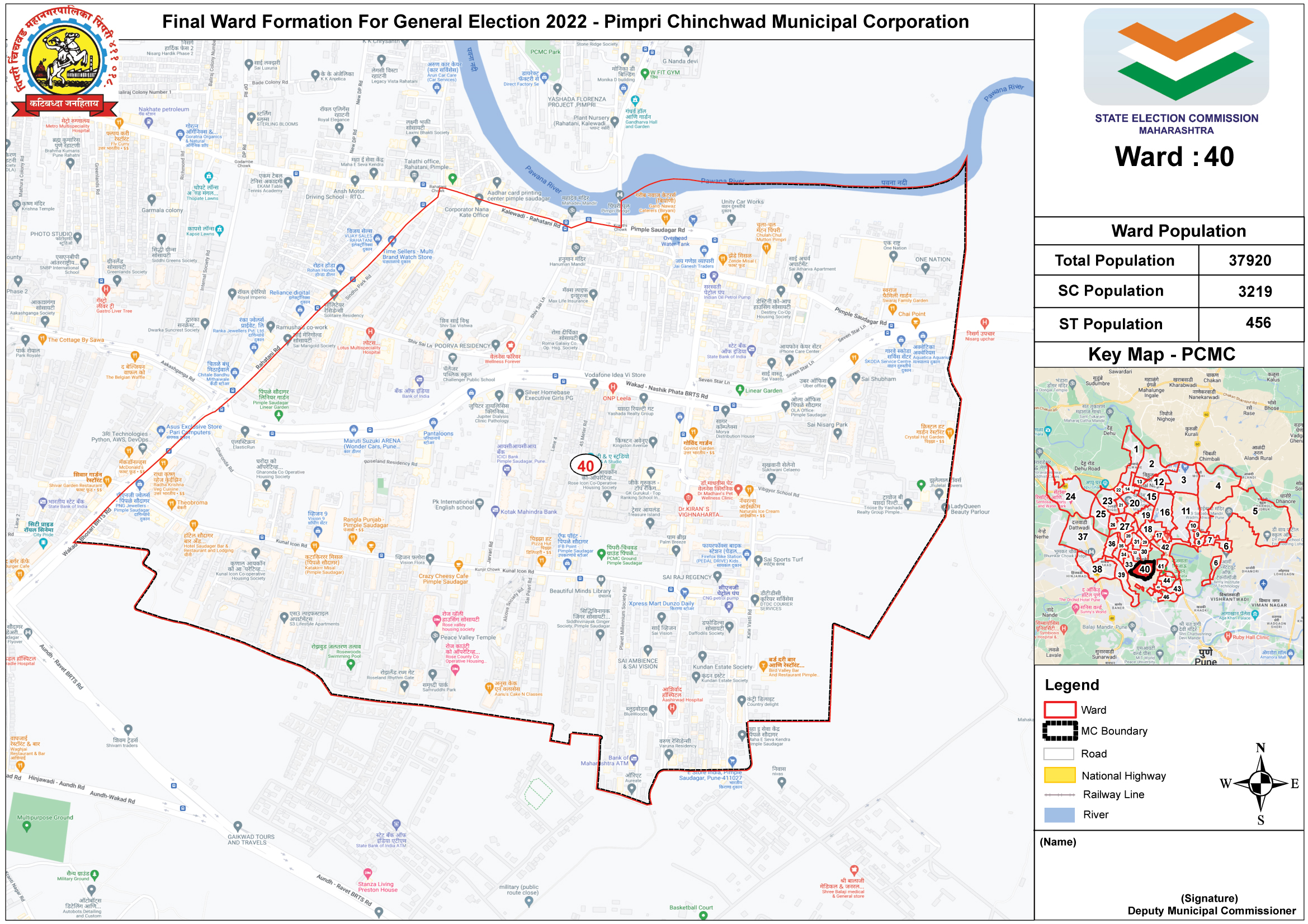Click the blue River legend swatch
This screenshot has height=924, width=1308.
coord(1059,814)
